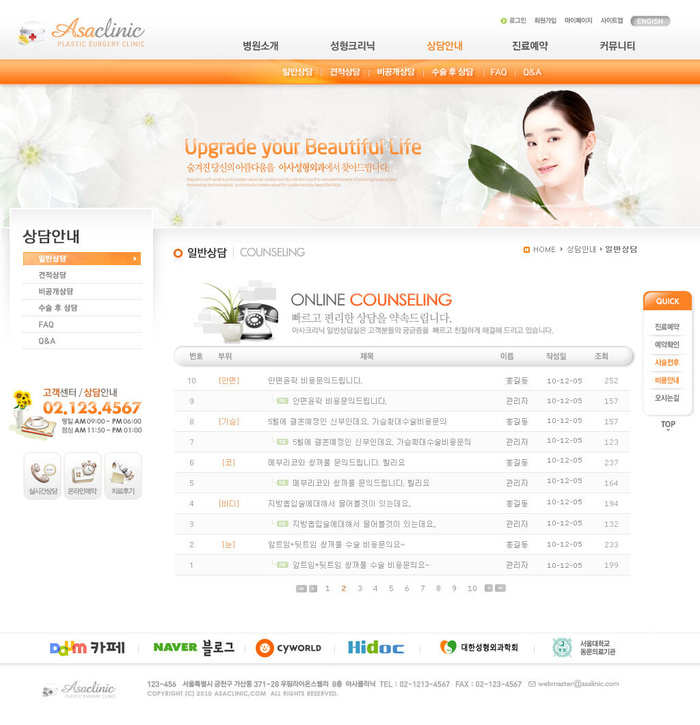This screenshot has height=725, width=700.
Task: Click the 실시간상담 phone icon
Action: [42, 475]
